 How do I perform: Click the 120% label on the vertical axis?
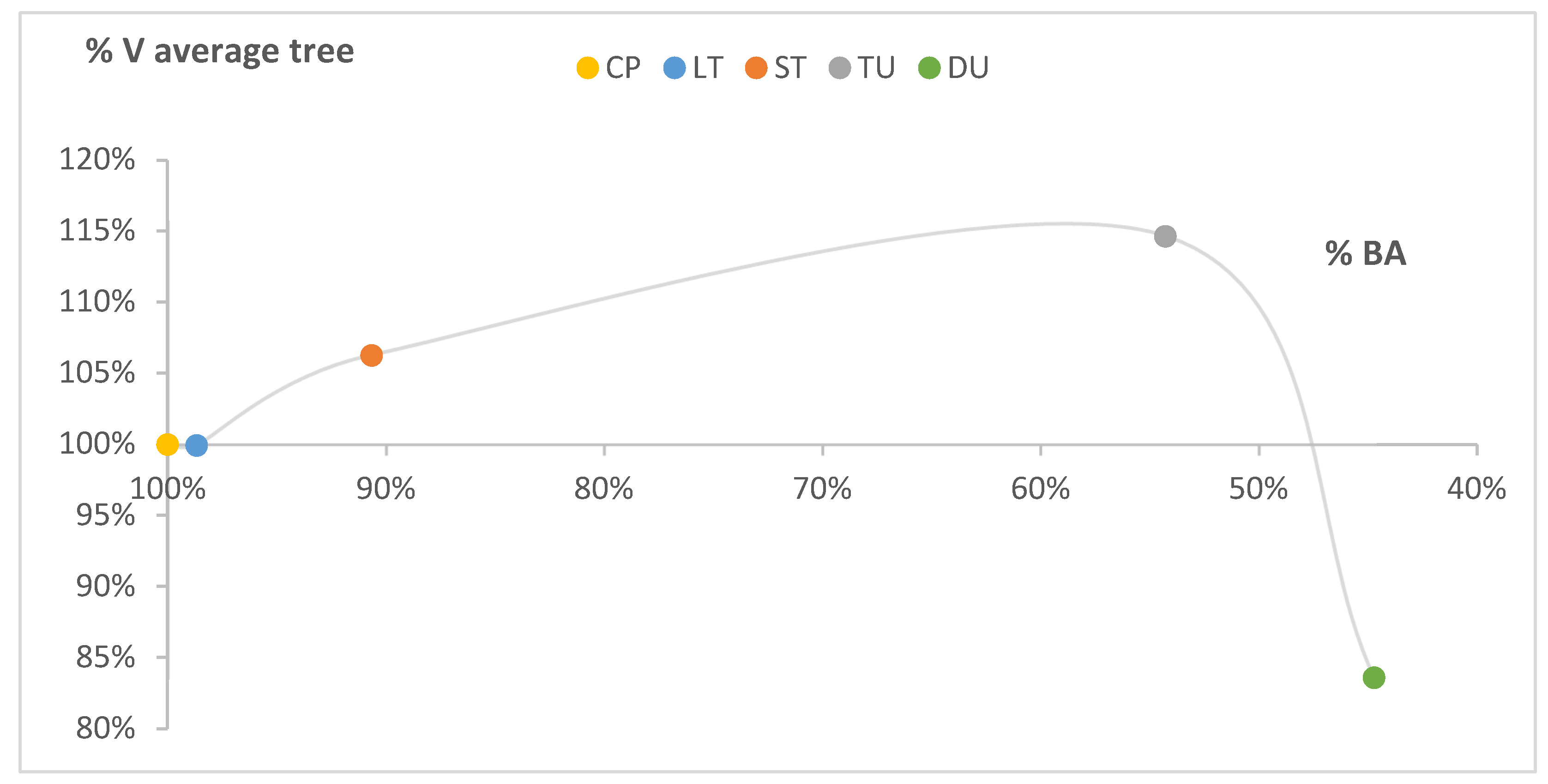97,160
